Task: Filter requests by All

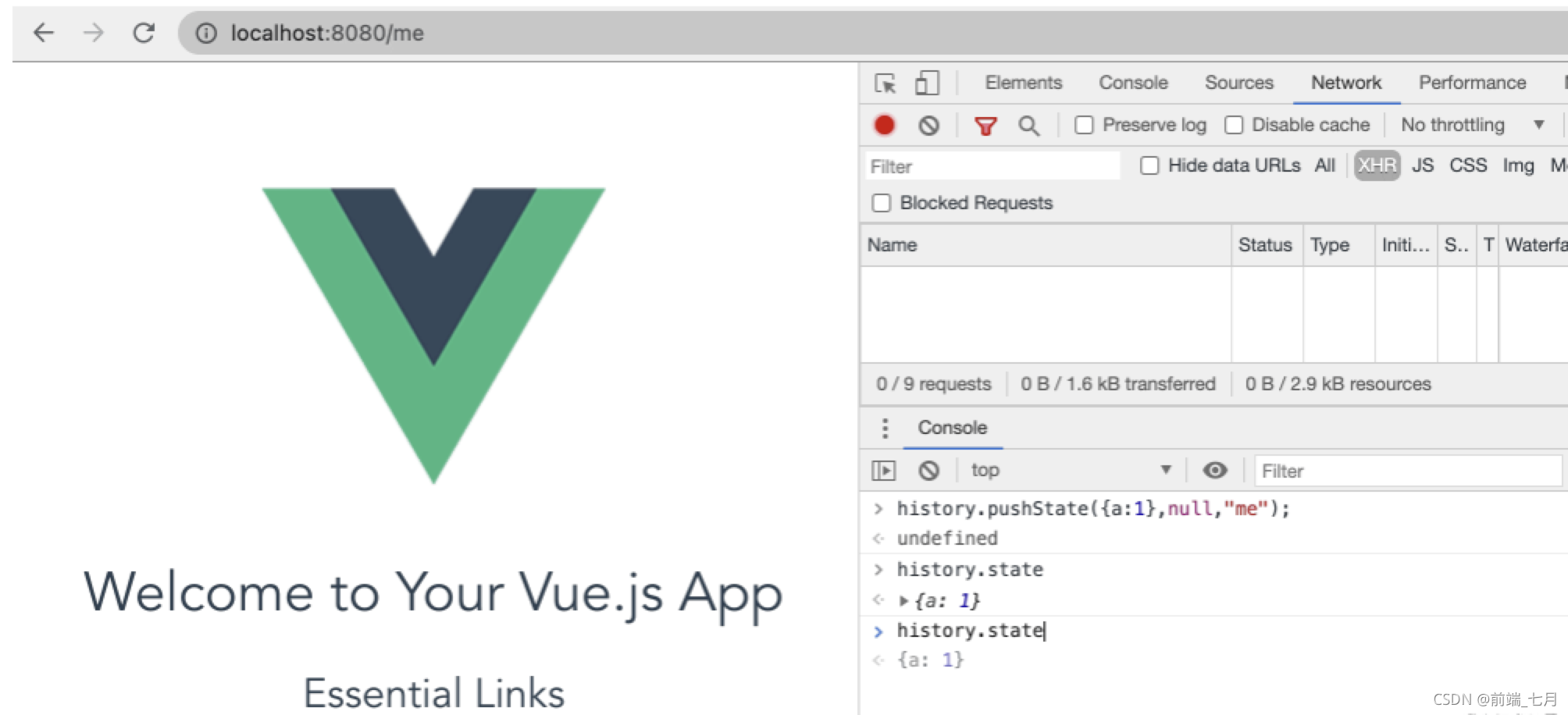Action: (1324, 165)
